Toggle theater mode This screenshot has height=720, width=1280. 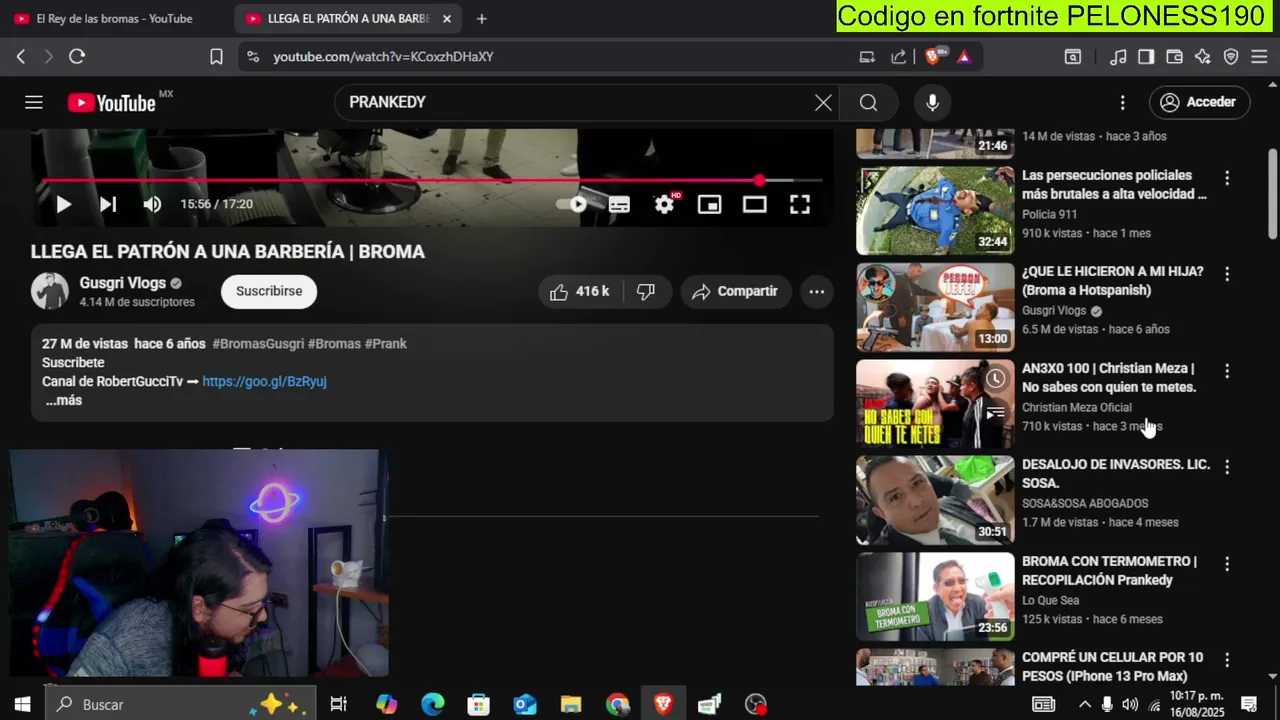[754, 204]
